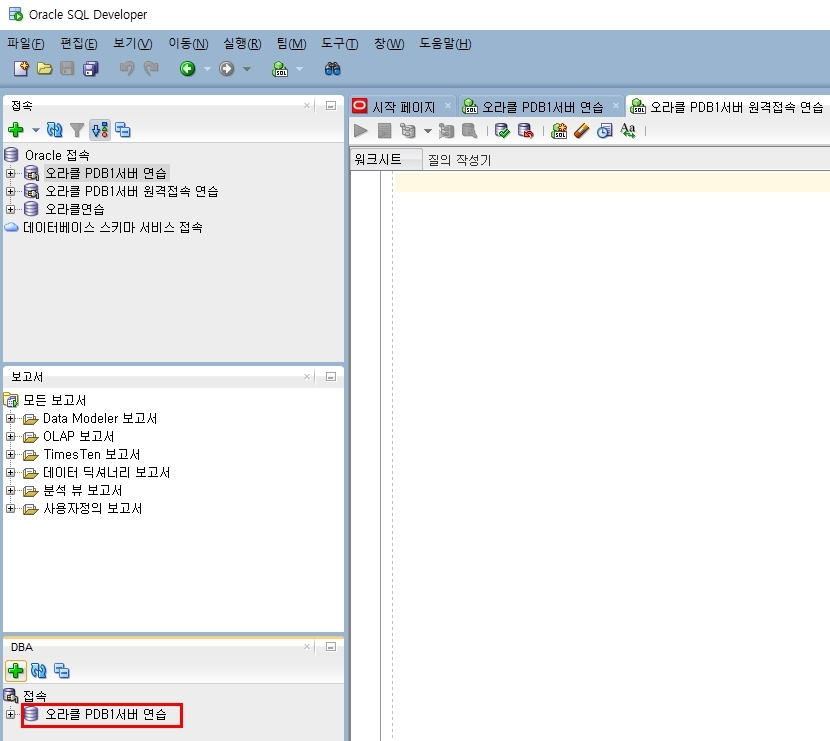830x741 pixels.
Task: Open the 이동(N) menu
Action: [x=188, y=43]
